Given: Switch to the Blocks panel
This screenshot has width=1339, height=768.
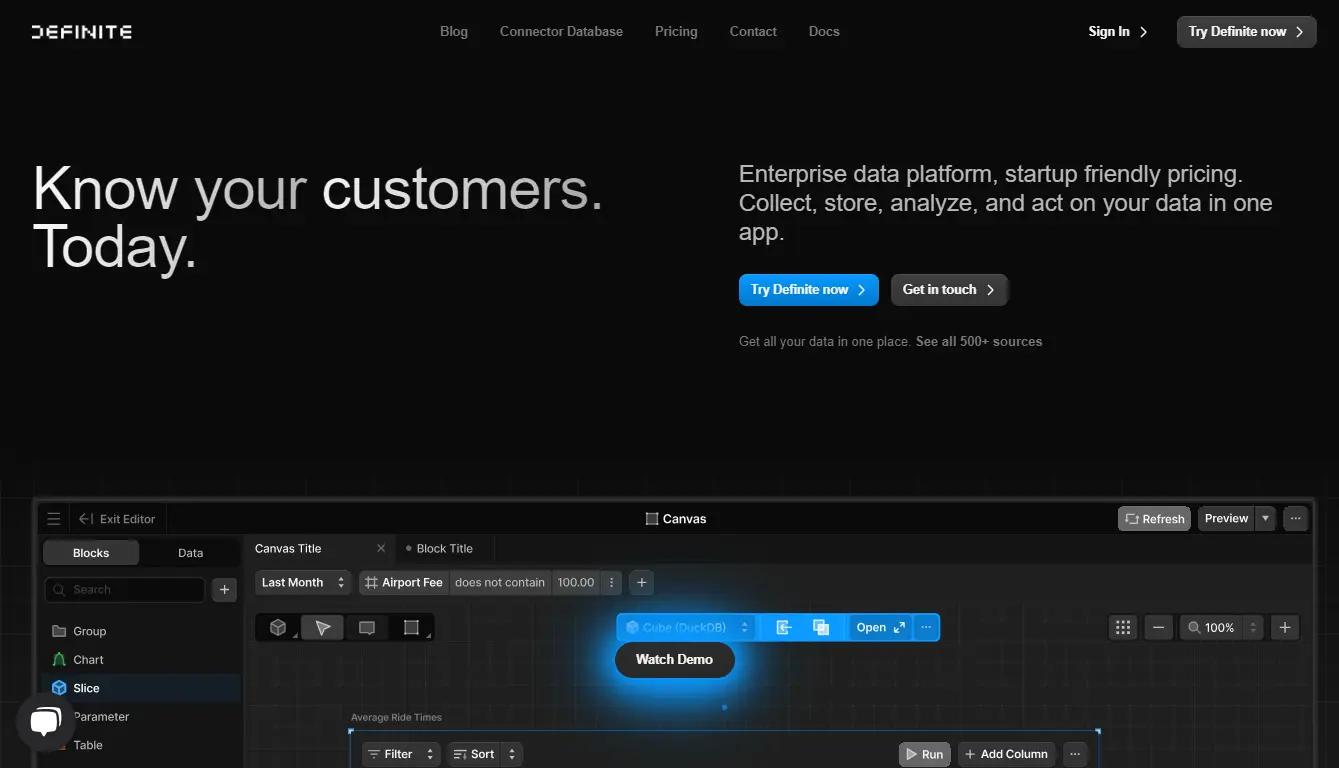Looking at the screenshot, I should click(91, 553).
